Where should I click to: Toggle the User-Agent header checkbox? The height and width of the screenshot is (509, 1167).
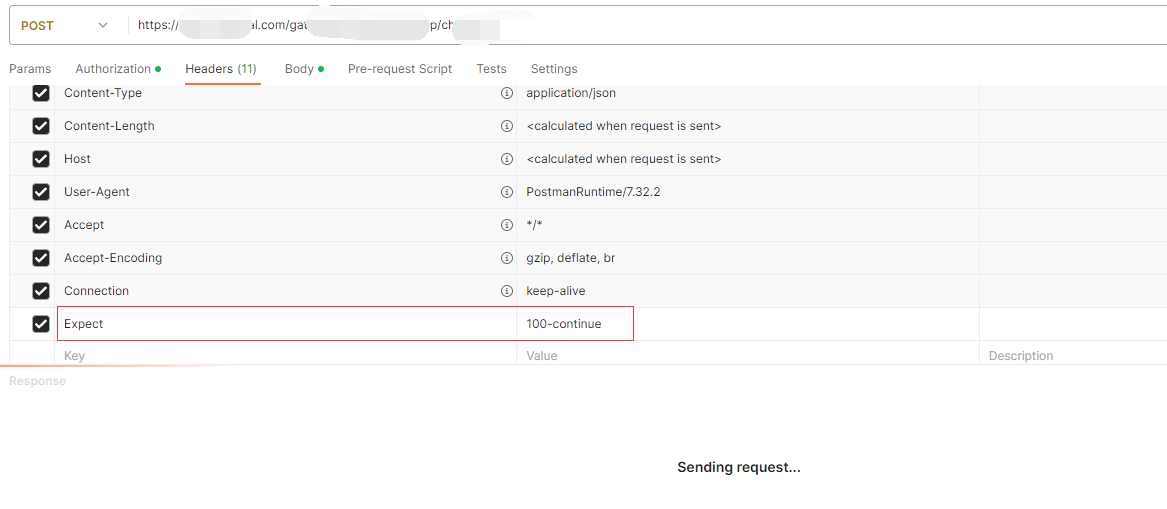coord(41,192)
